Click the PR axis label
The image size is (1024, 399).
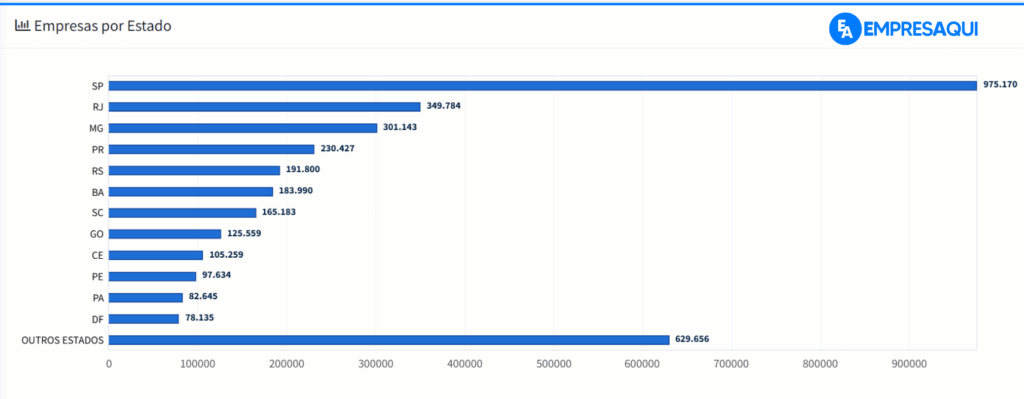97,149
